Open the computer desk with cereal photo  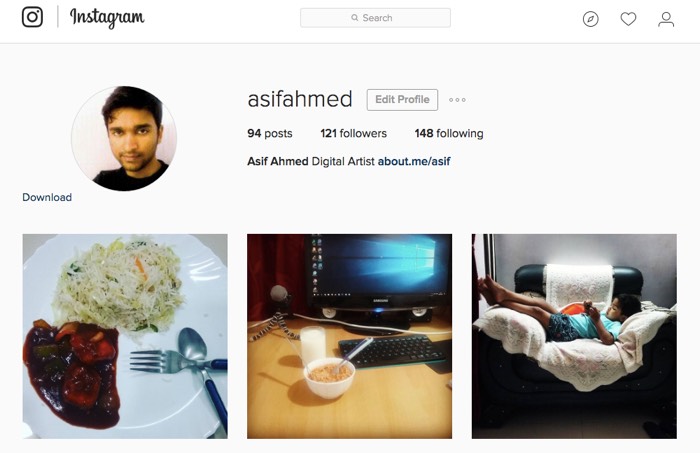[350, 336]
